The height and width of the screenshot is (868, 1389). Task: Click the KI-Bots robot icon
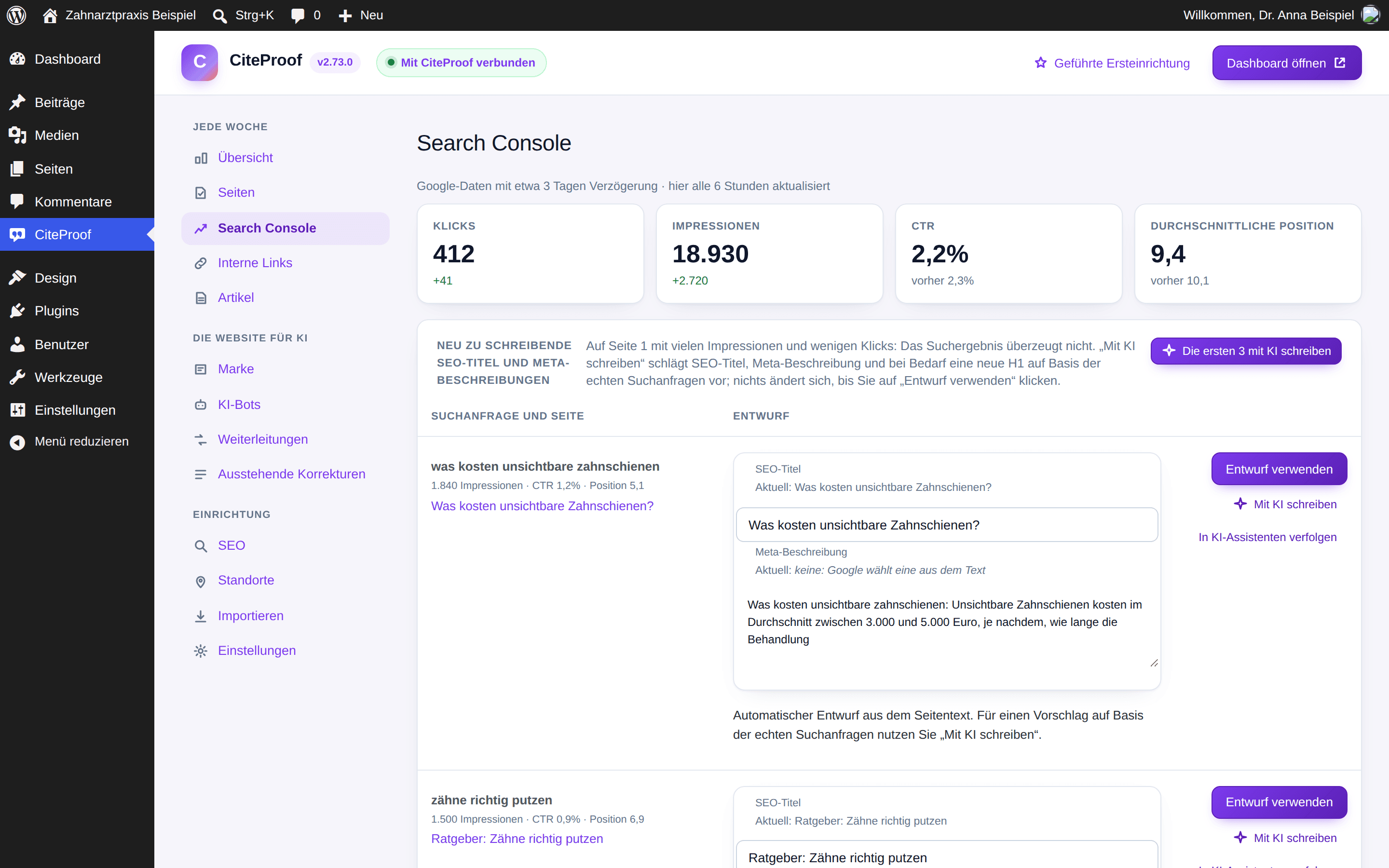click(x=200, y=405)
